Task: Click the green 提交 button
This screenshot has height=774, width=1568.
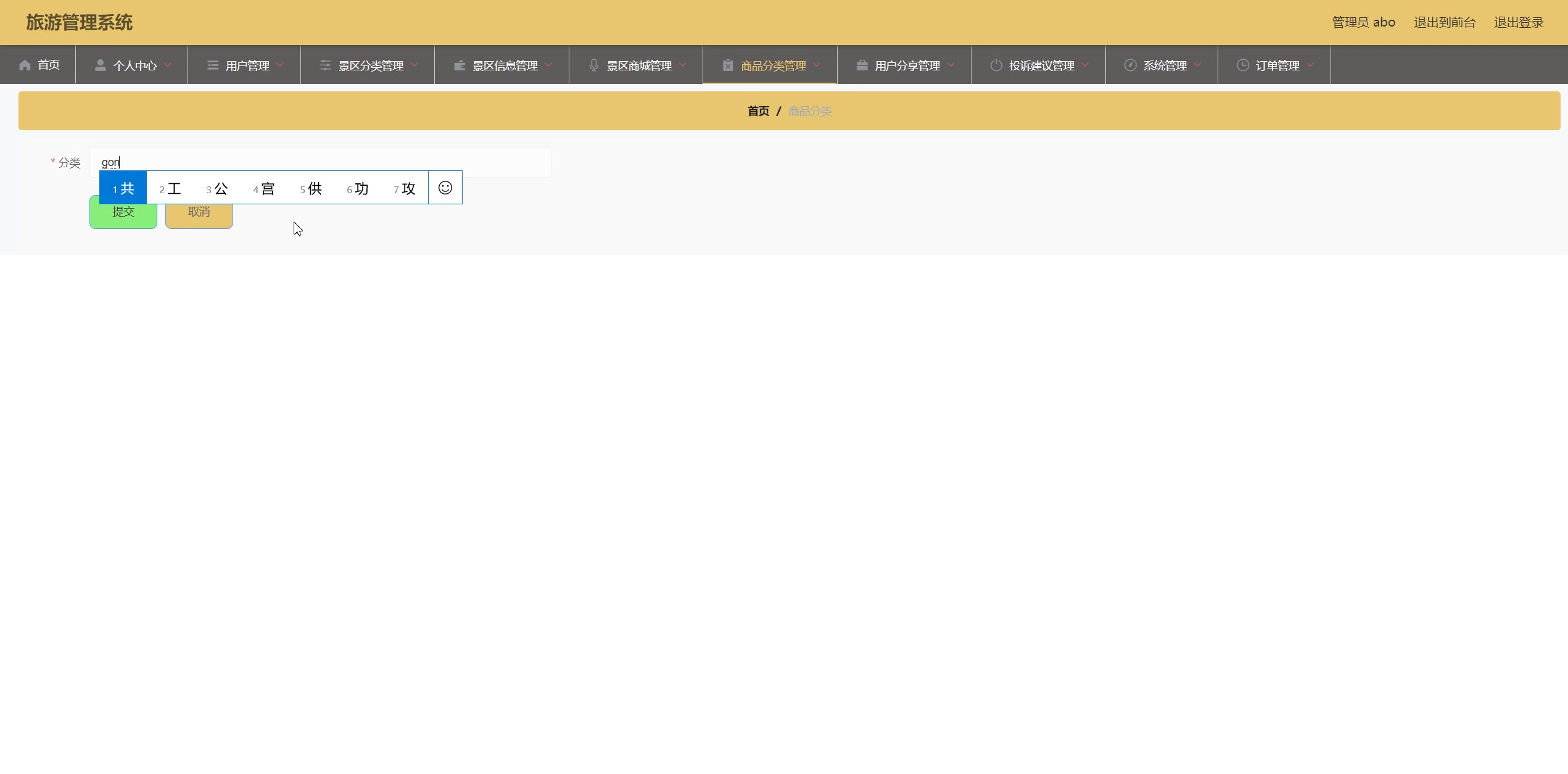Action: [x=123, y=217]
